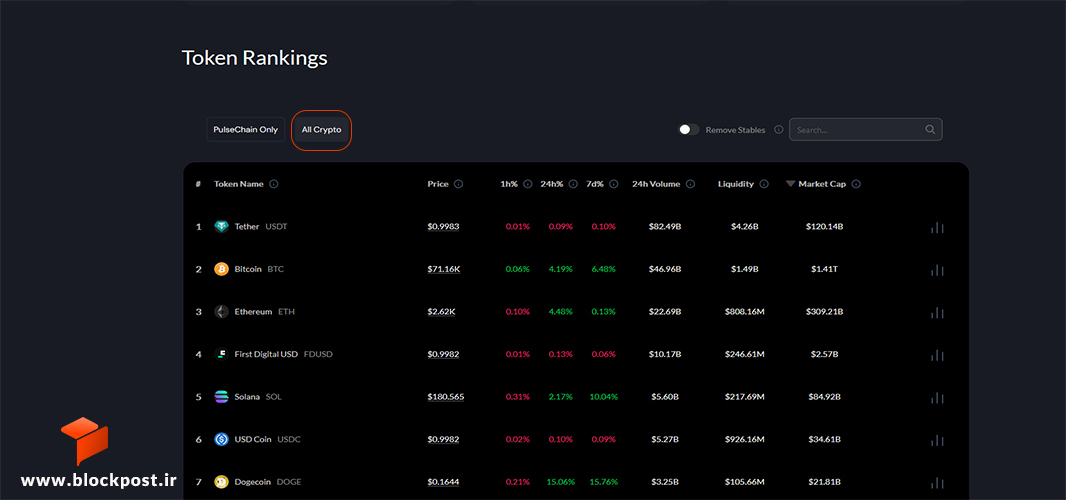Sort by the Token Name column header

pos(239,184)
